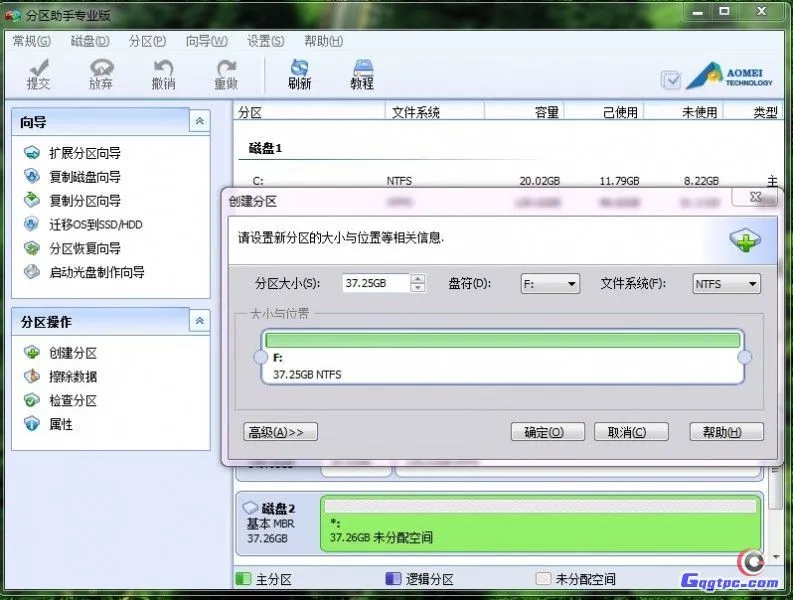Click the green F: partition bar
Screen dimensions: 793x600
click(503, 340)
